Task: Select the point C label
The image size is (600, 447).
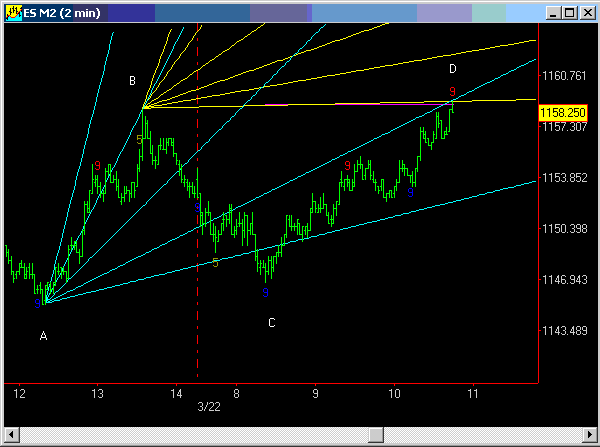Action: tap(271, 323)
